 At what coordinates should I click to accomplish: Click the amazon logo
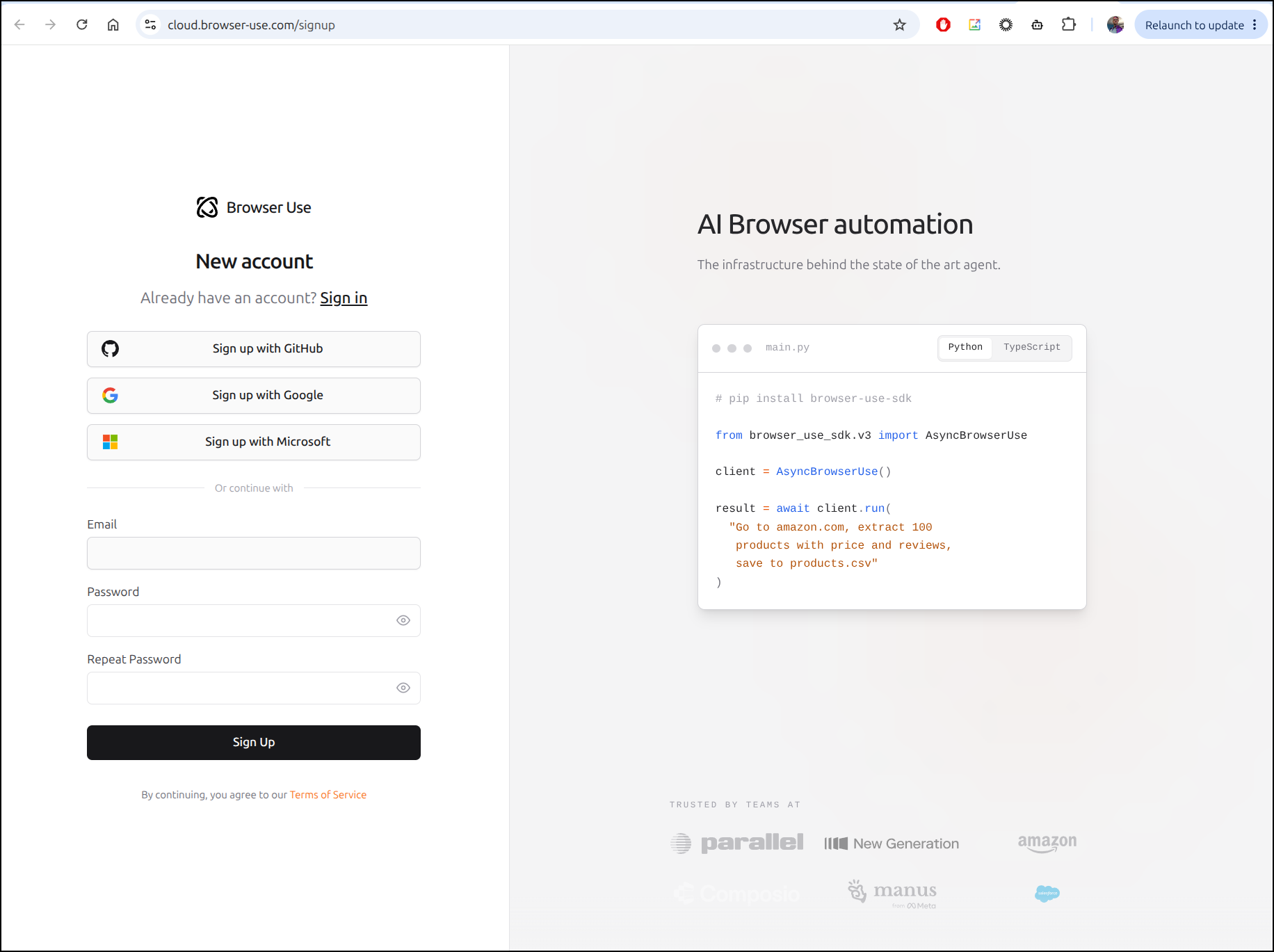pos(1047,844)
